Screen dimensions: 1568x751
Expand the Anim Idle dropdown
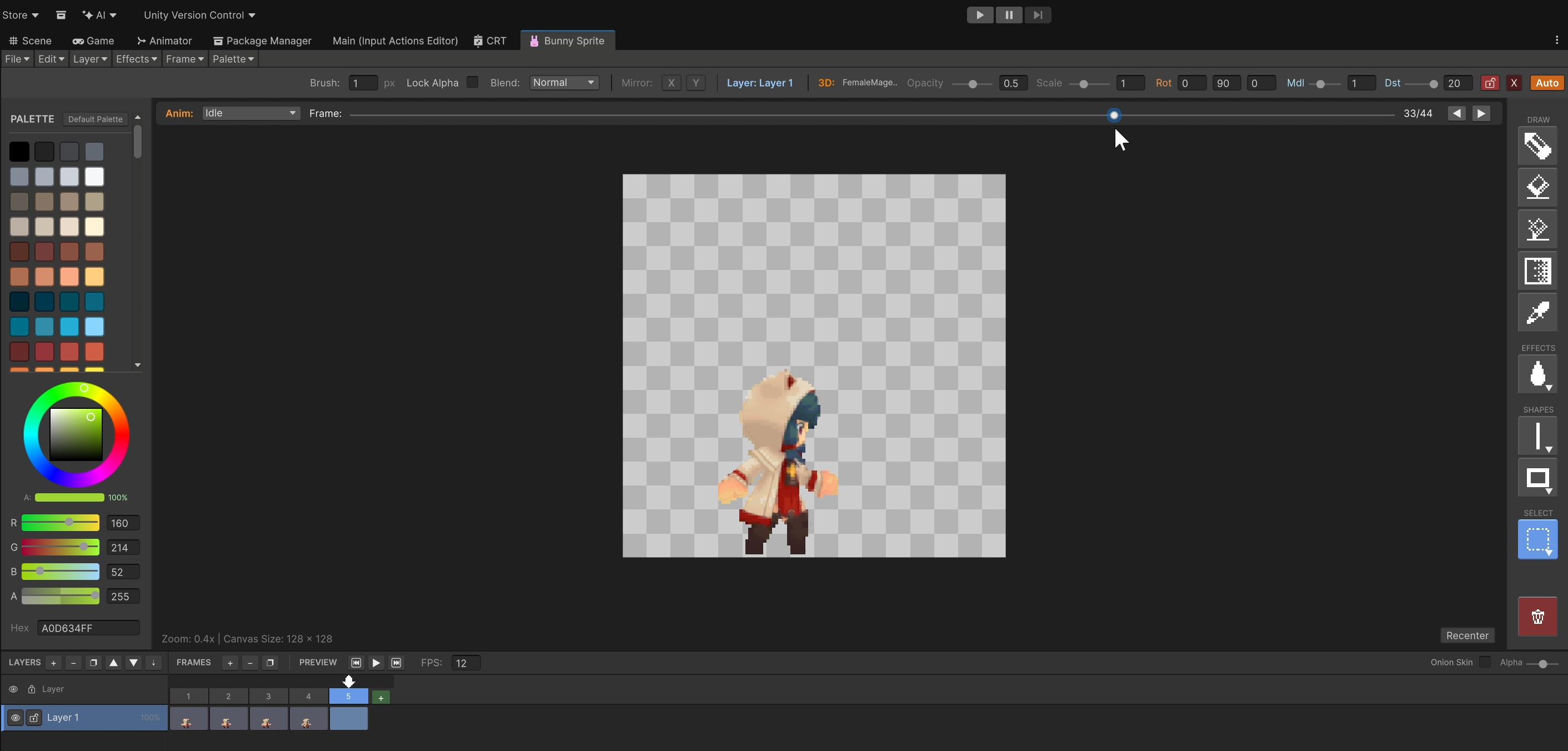[x=250, y=113]
